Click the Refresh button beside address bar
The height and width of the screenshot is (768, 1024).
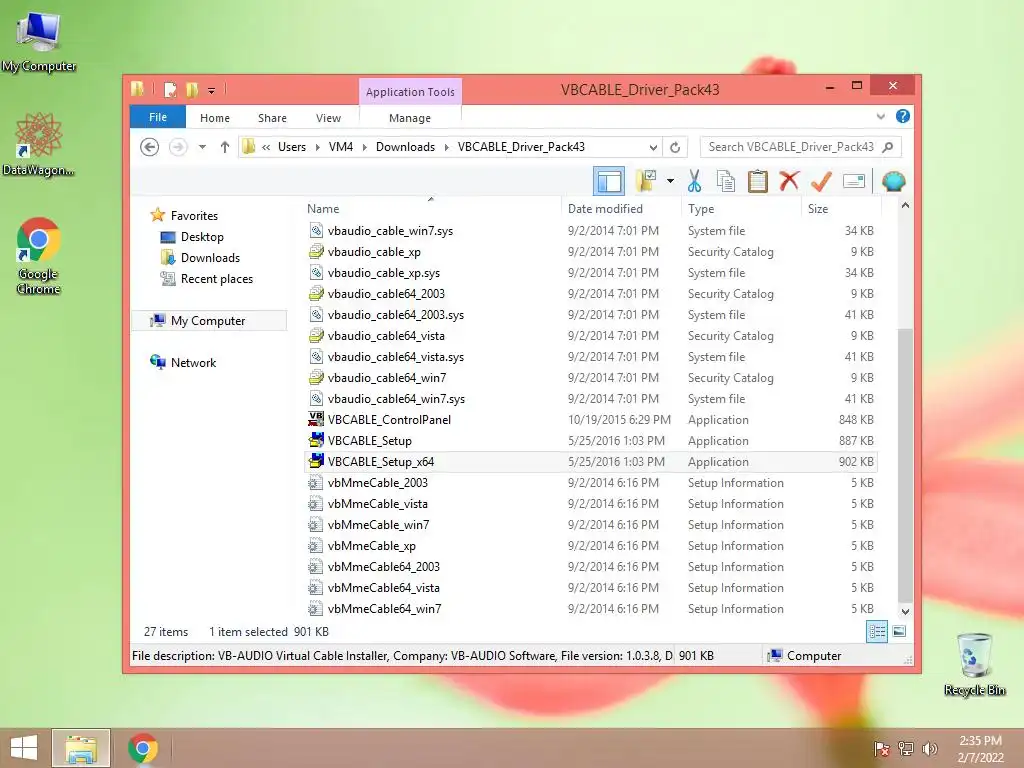675,147
